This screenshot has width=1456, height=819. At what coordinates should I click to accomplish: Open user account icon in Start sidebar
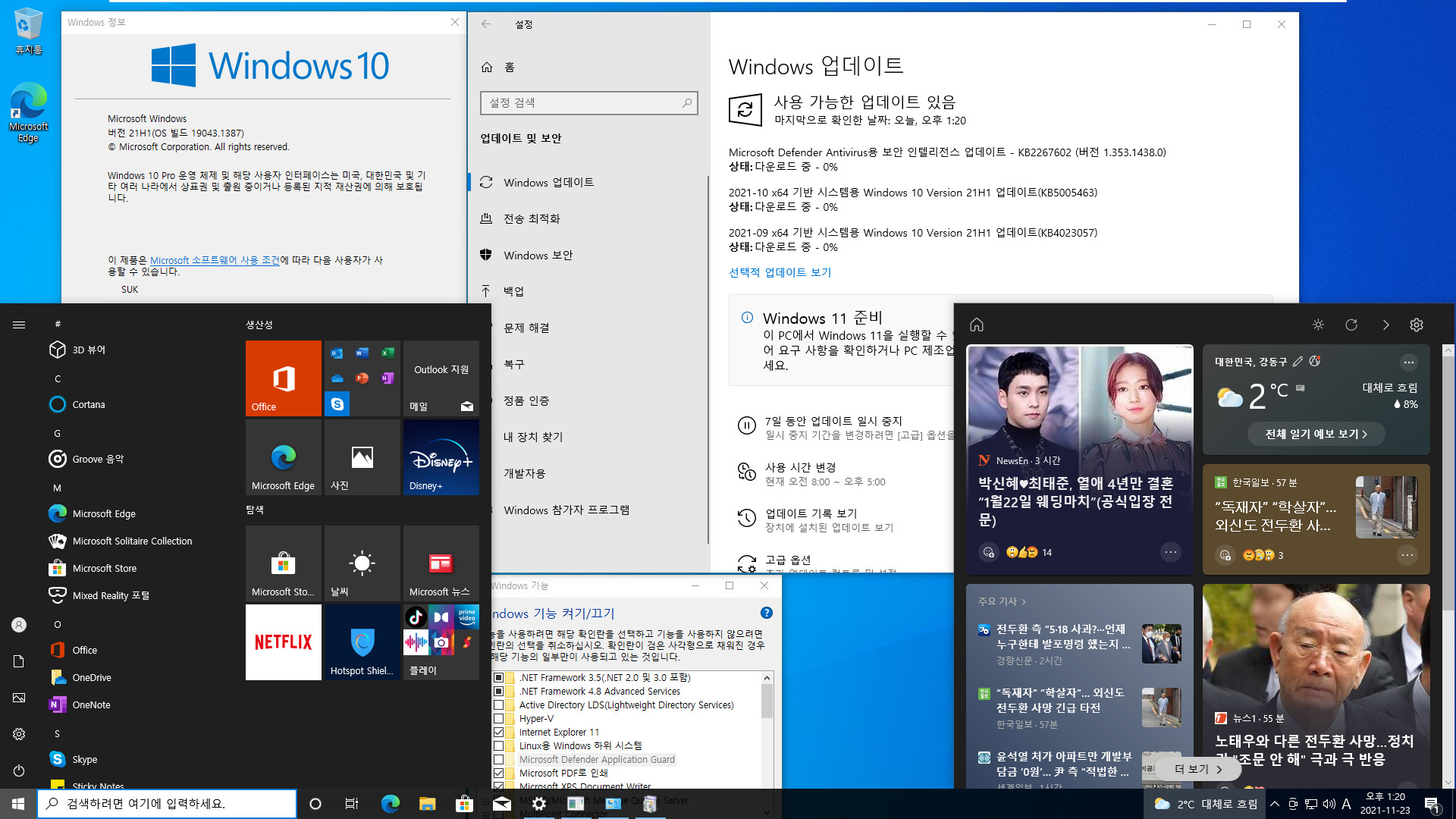tap(19, 625)
